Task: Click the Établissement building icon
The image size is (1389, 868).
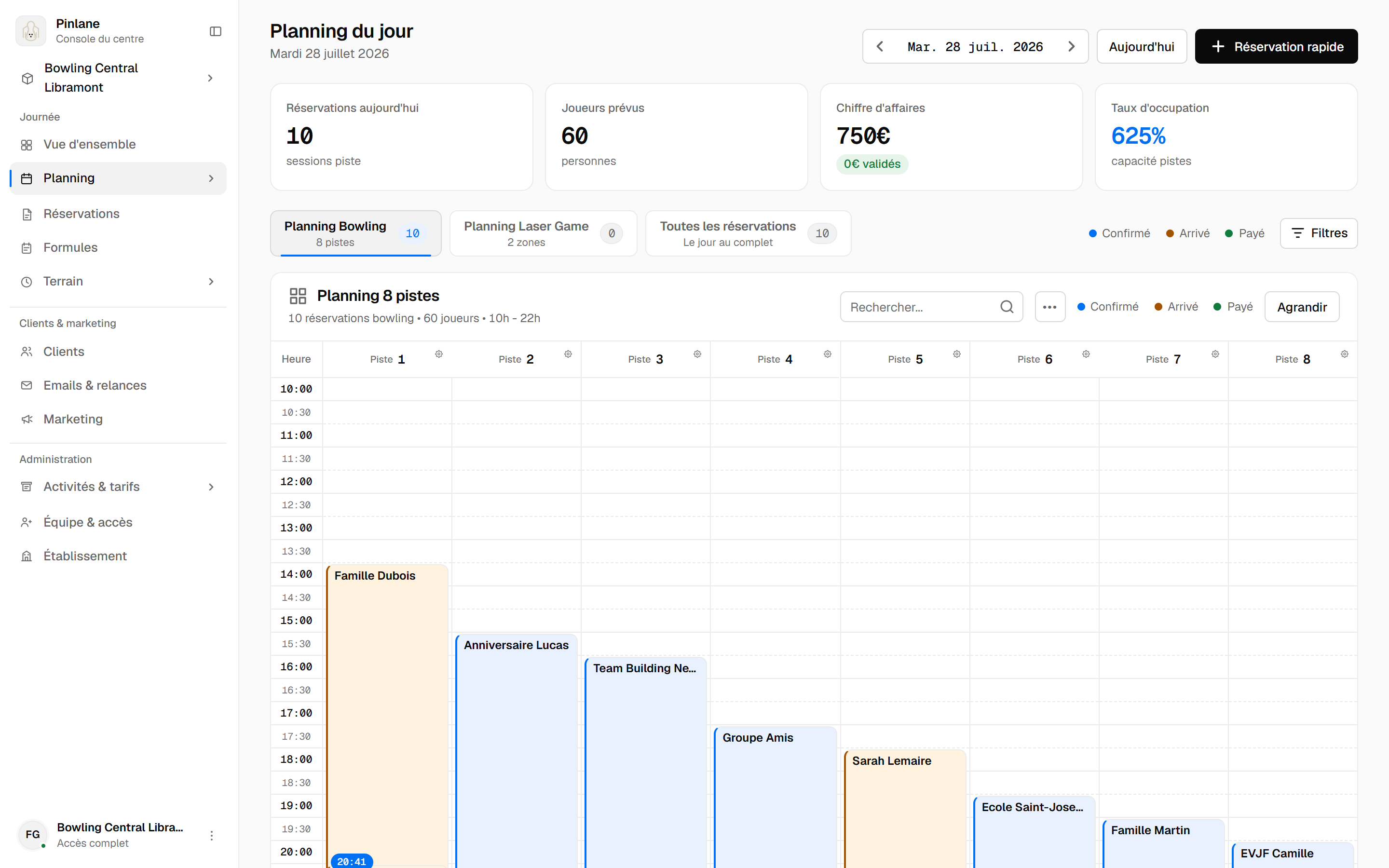Action: pyautogui.click(x=27, y=556)
